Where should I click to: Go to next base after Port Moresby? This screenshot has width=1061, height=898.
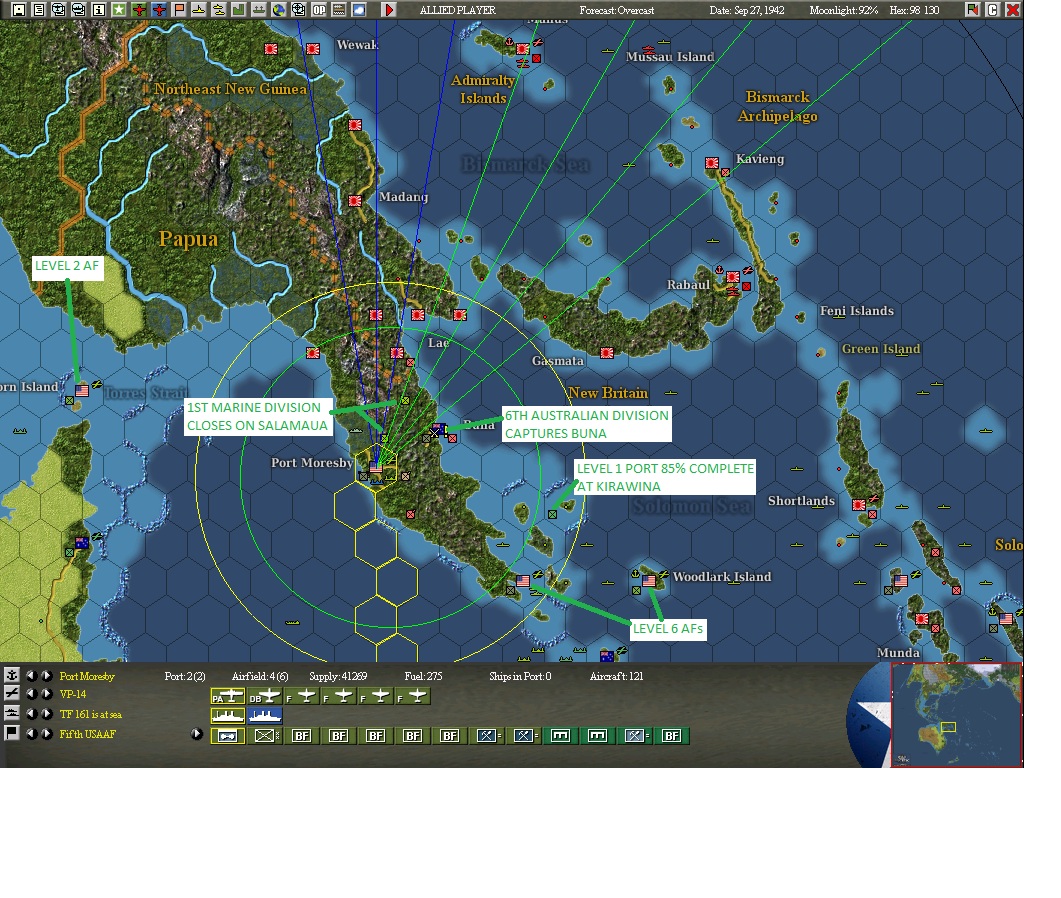46,675
